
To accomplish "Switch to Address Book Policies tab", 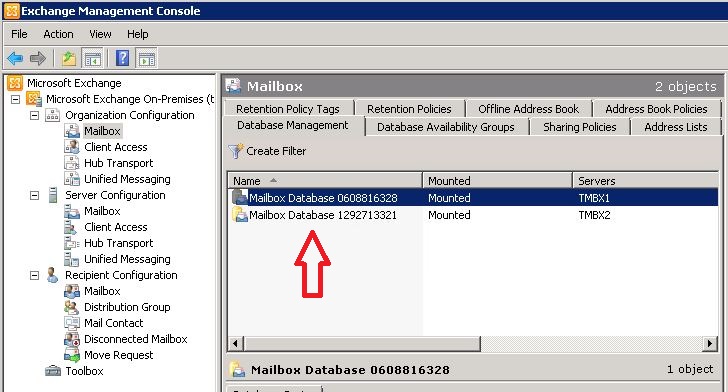I will click(x=656, y=109).
